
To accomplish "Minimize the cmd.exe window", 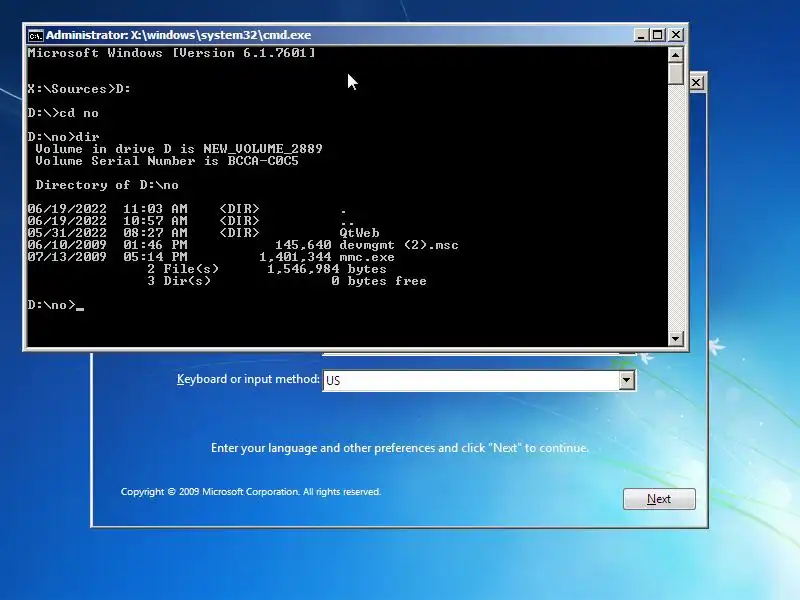I will tap(641, 35).
